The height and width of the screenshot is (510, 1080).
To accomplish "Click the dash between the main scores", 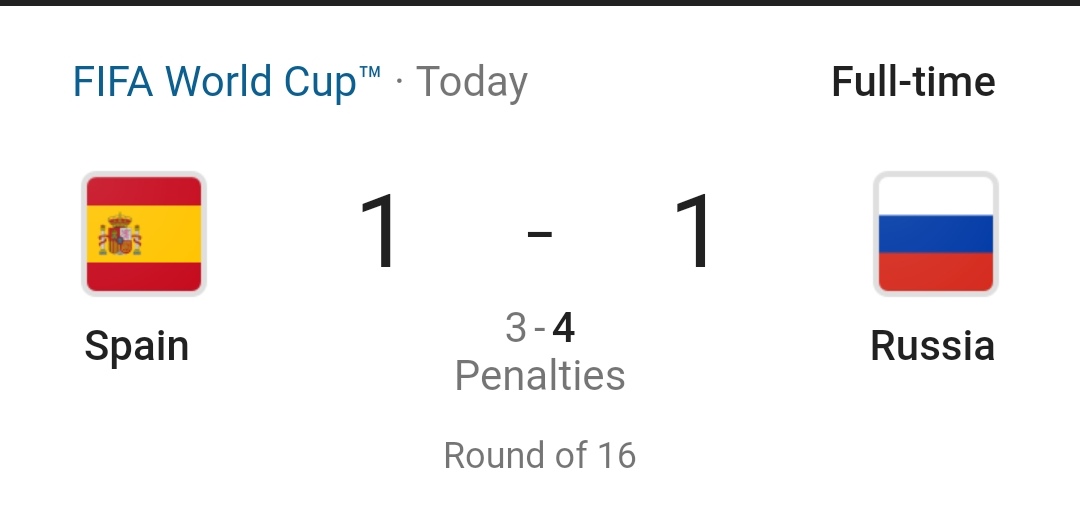I will [x=540, y=234].
